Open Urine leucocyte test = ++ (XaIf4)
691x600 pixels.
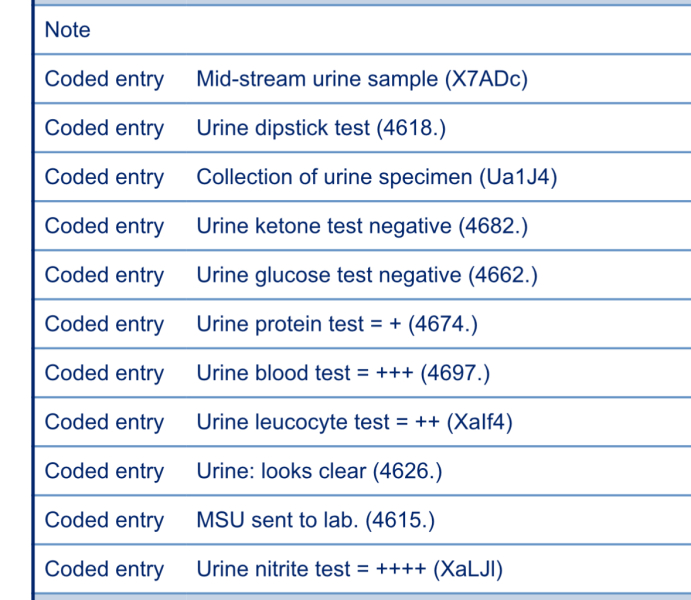[x=354, y=422]
